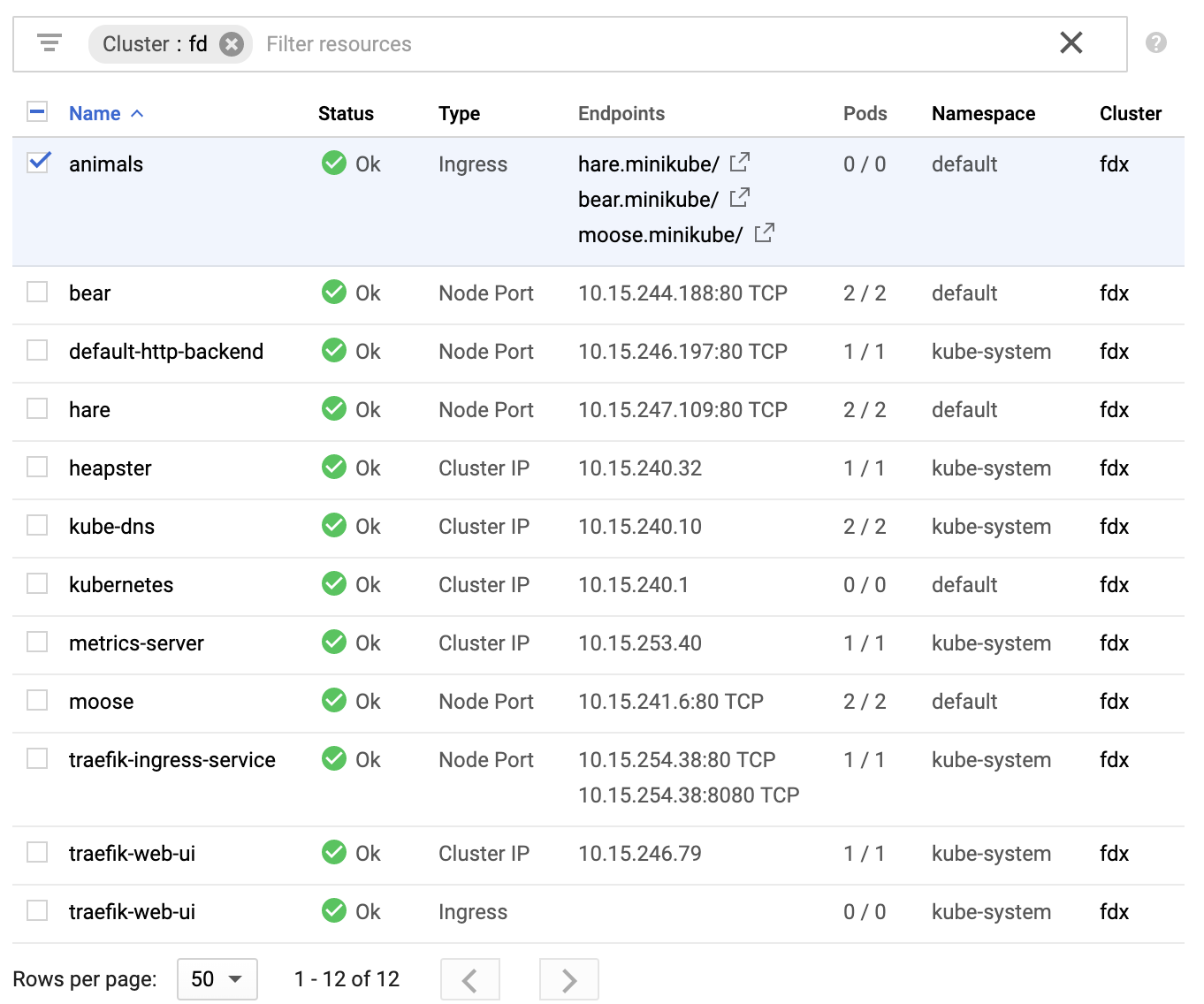This screenshot has height=1004, width=1204.
Task: Click the Namespace column header
Action: (983, 113)
